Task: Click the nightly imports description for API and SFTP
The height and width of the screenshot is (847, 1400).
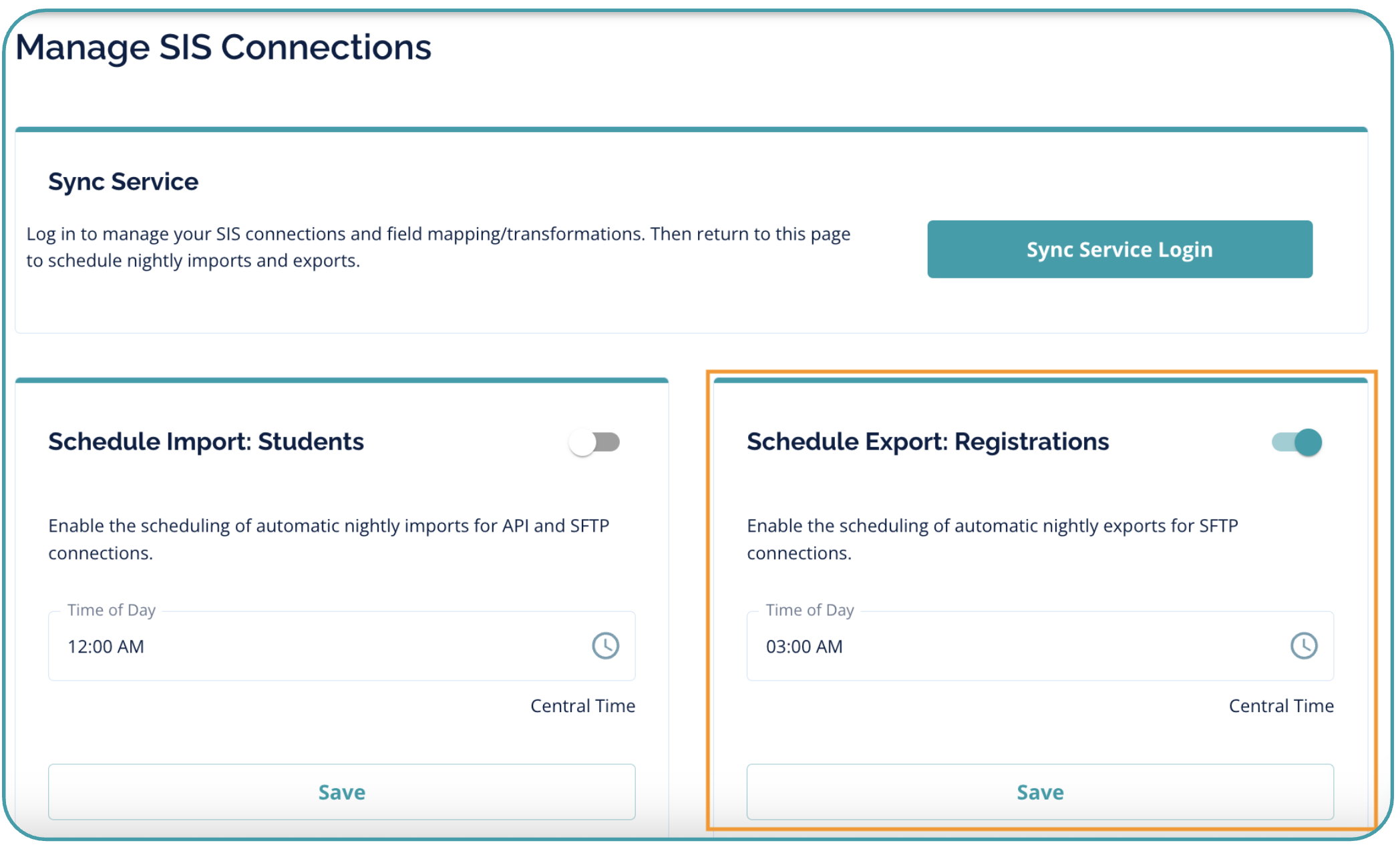Action: pyautogui.click(x=328, y=539)
